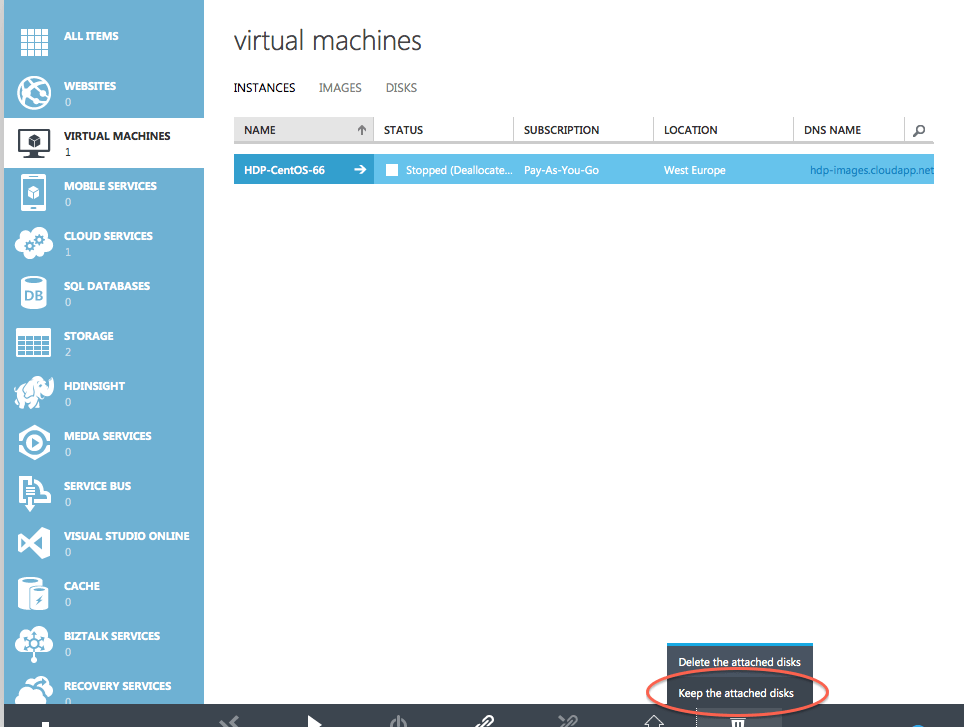Image resolution: width=964 pixels, height=727 pixels.
Task: Switch to the IMAGES tab
Action: (340, 88)
